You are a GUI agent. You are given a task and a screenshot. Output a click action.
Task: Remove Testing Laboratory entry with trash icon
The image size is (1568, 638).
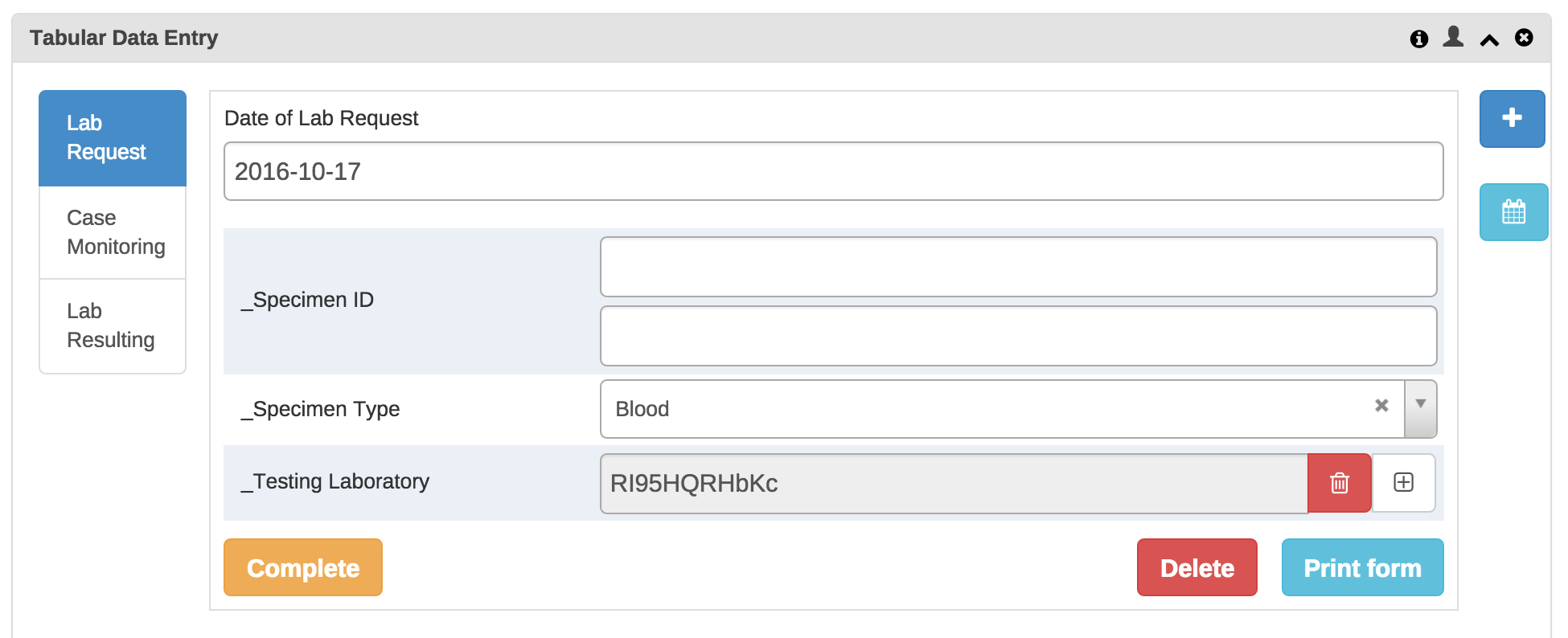coord(1340,483)
